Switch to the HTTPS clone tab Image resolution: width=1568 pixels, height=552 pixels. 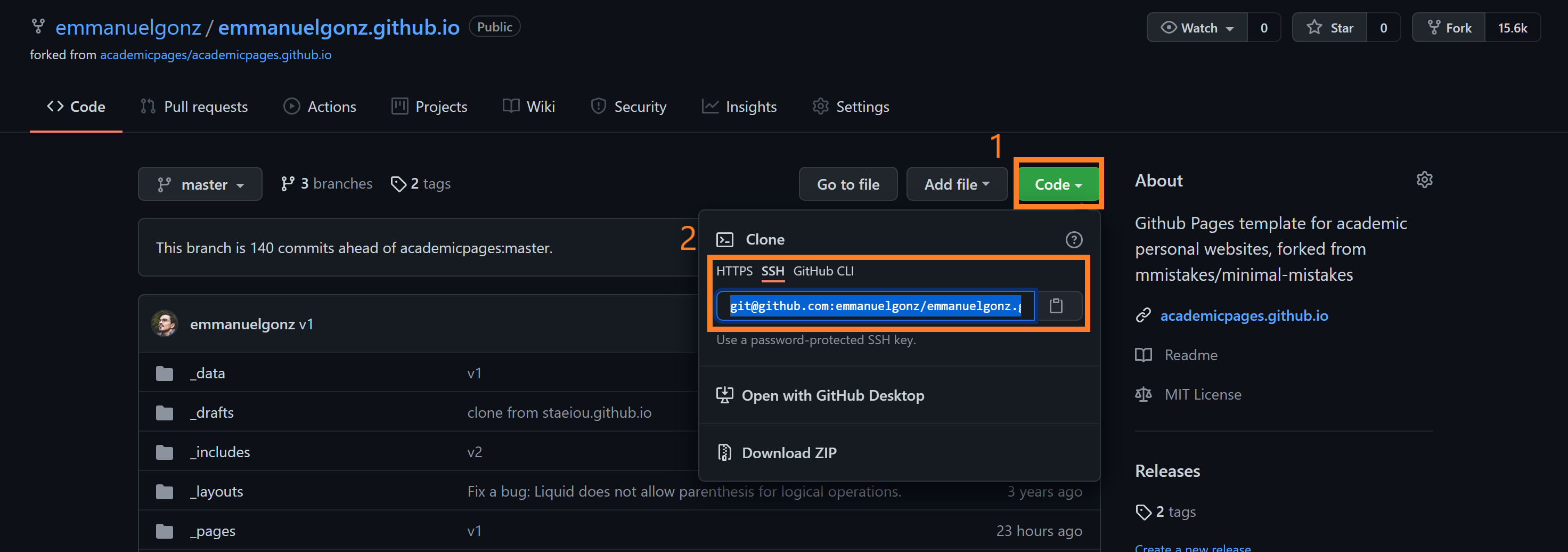tap(733, 271)
